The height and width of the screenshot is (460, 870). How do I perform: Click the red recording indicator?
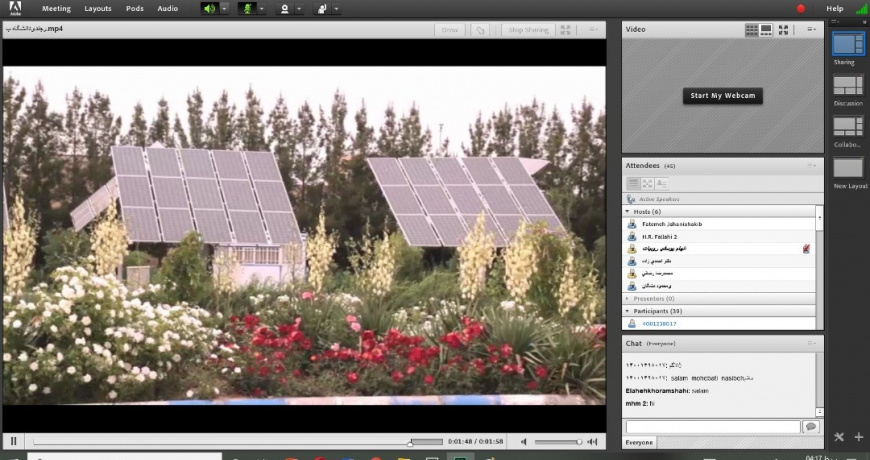801,8
